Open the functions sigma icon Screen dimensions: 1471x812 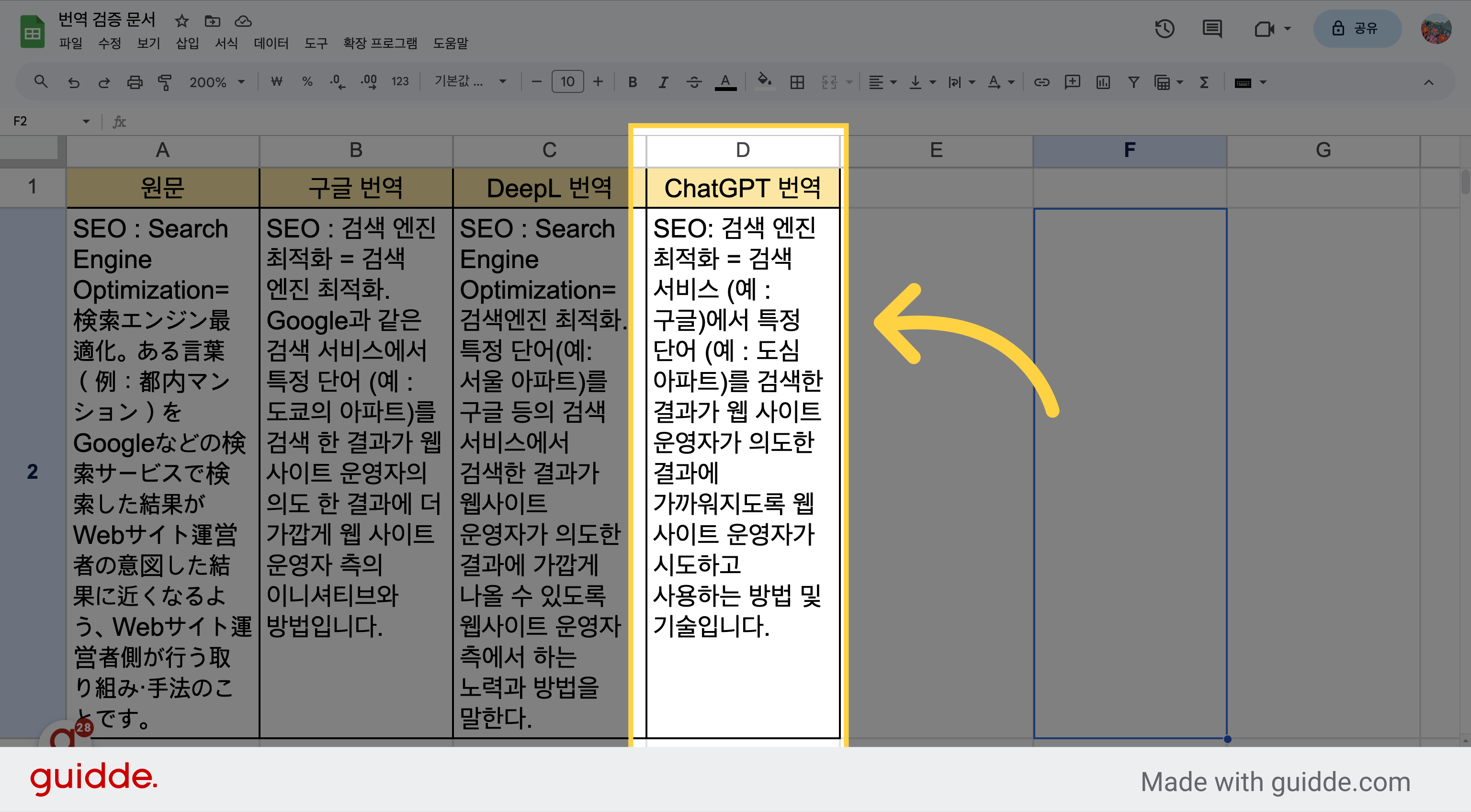(x=1204, y=82)
